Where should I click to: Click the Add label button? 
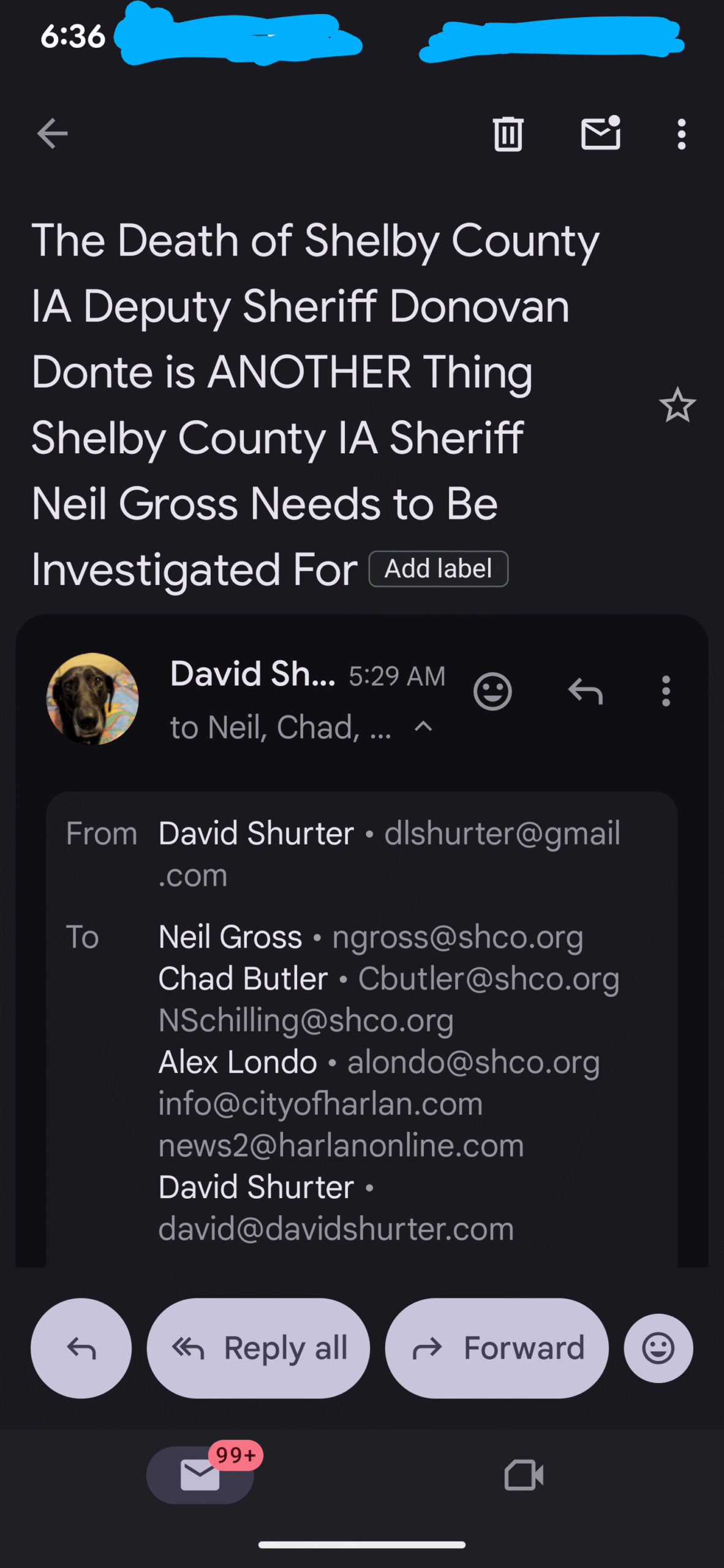click(x=438, y=569)
